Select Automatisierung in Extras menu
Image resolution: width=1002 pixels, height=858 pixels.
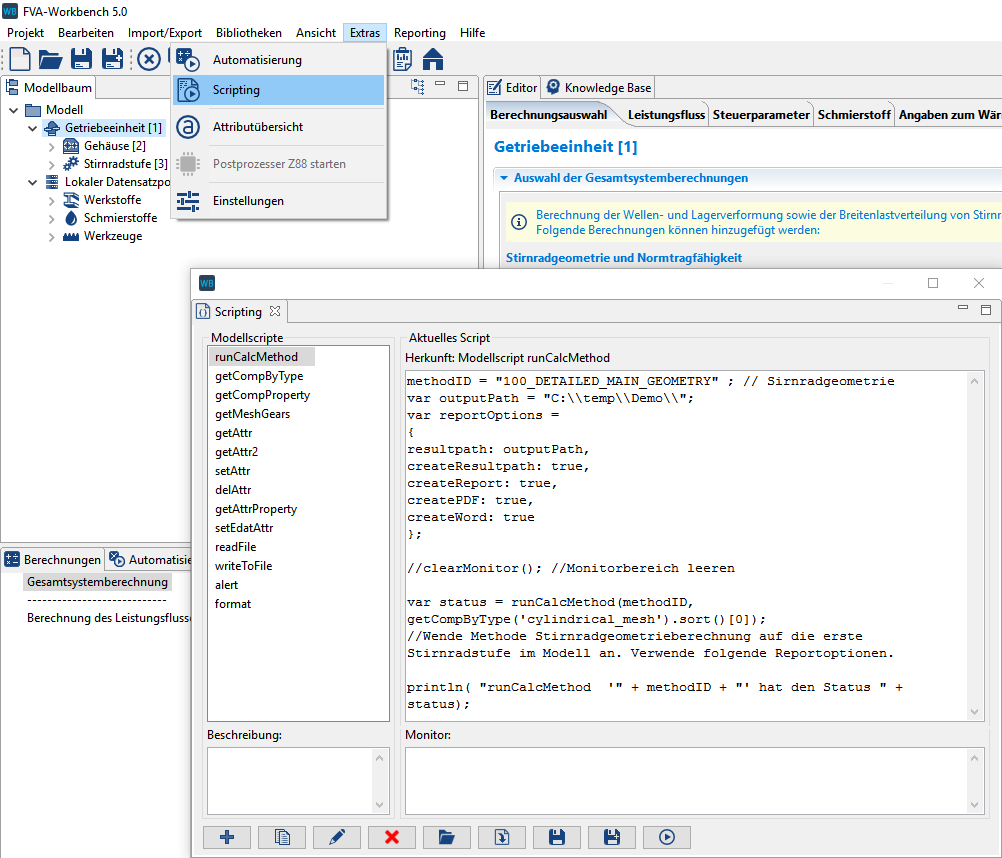coord(256,60)
